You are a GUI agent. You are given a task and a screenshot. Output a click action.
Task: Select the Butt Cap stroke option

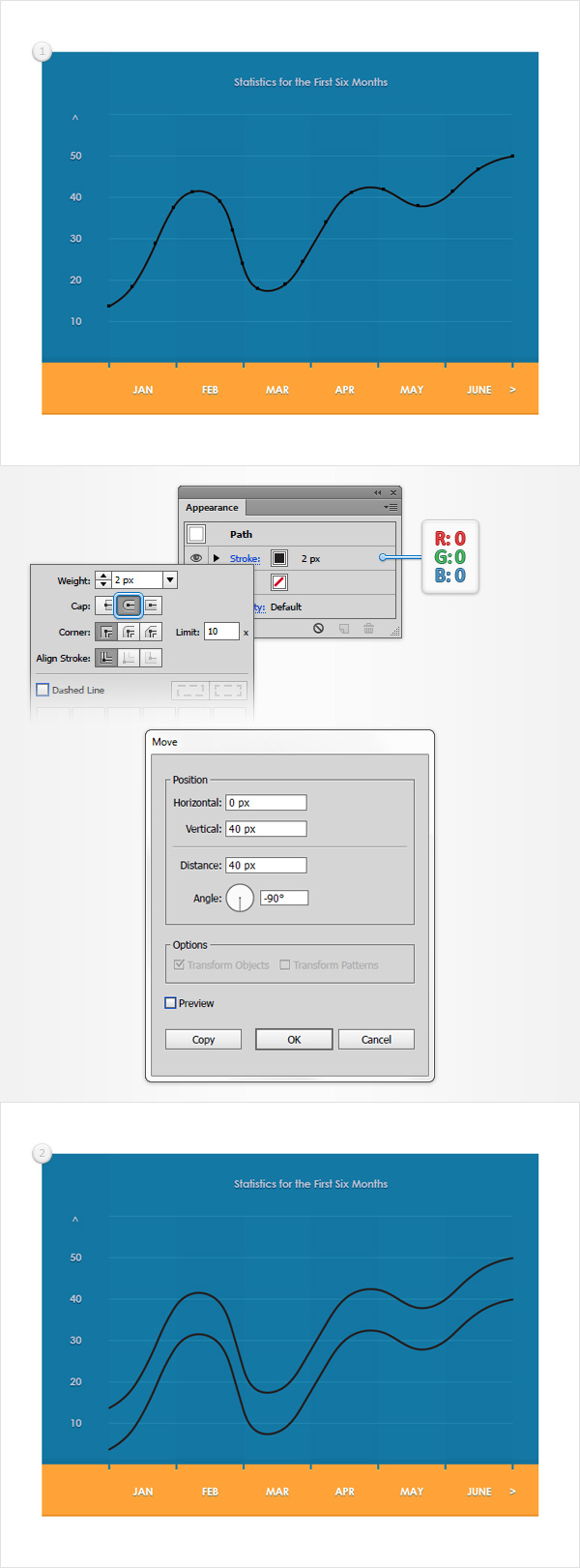point(106,606)
